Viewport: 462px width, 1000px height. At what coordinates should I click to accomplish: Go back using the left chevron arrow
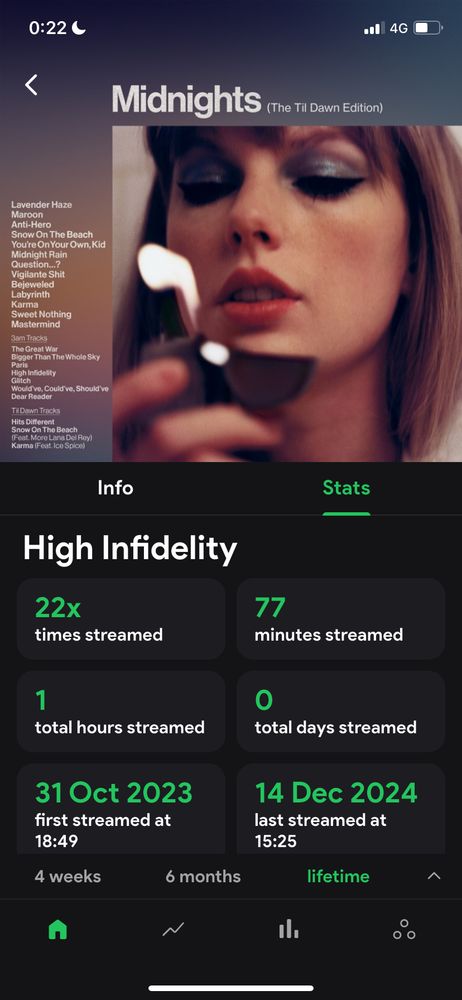coord(31,84)
